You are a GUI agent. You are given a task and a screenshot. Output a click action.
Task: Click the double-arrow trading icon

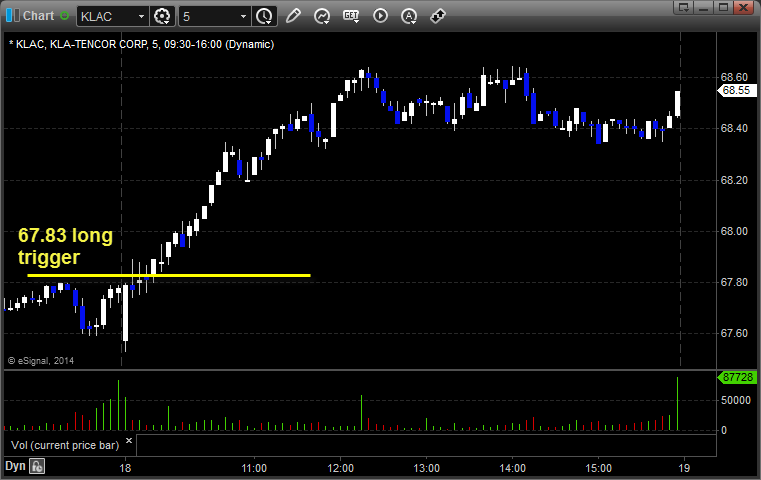point(438,16)
